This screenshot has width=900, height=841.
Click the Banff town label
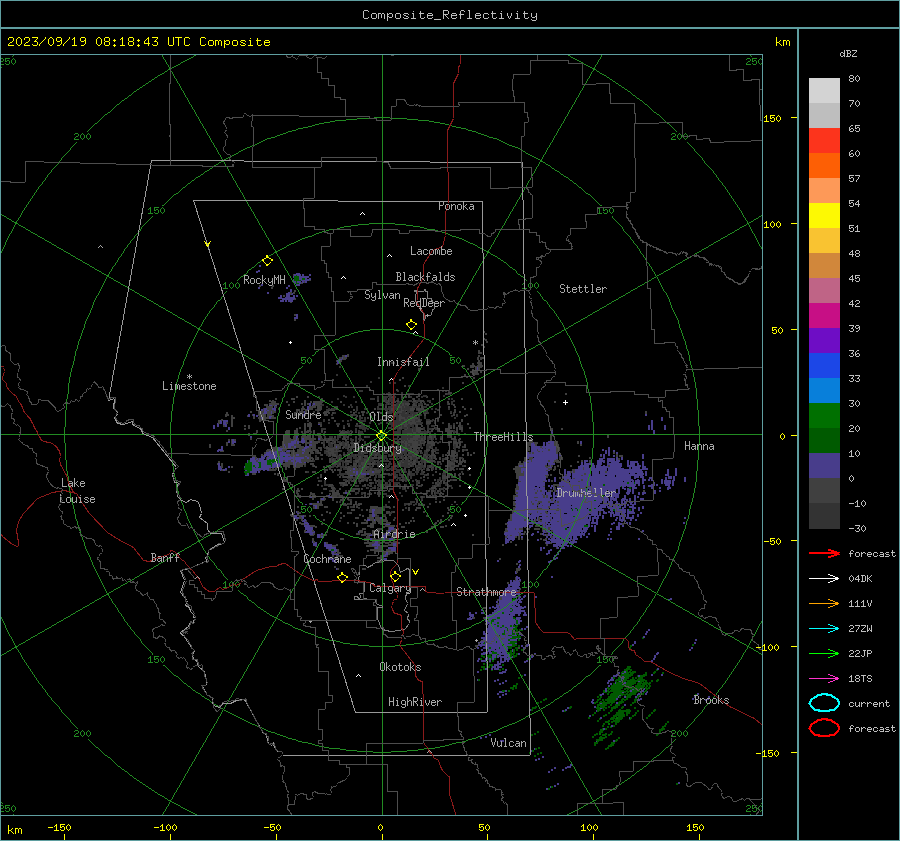click(165, 558)
